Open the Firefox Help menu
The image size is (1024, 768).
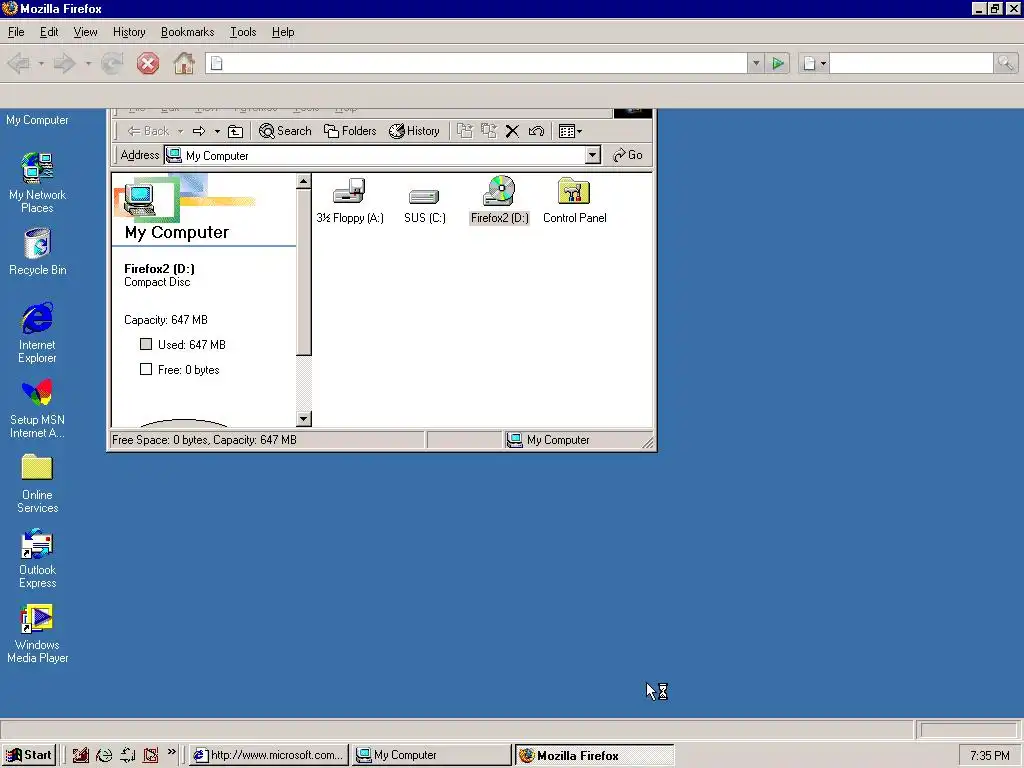click(x=283, y=32)
